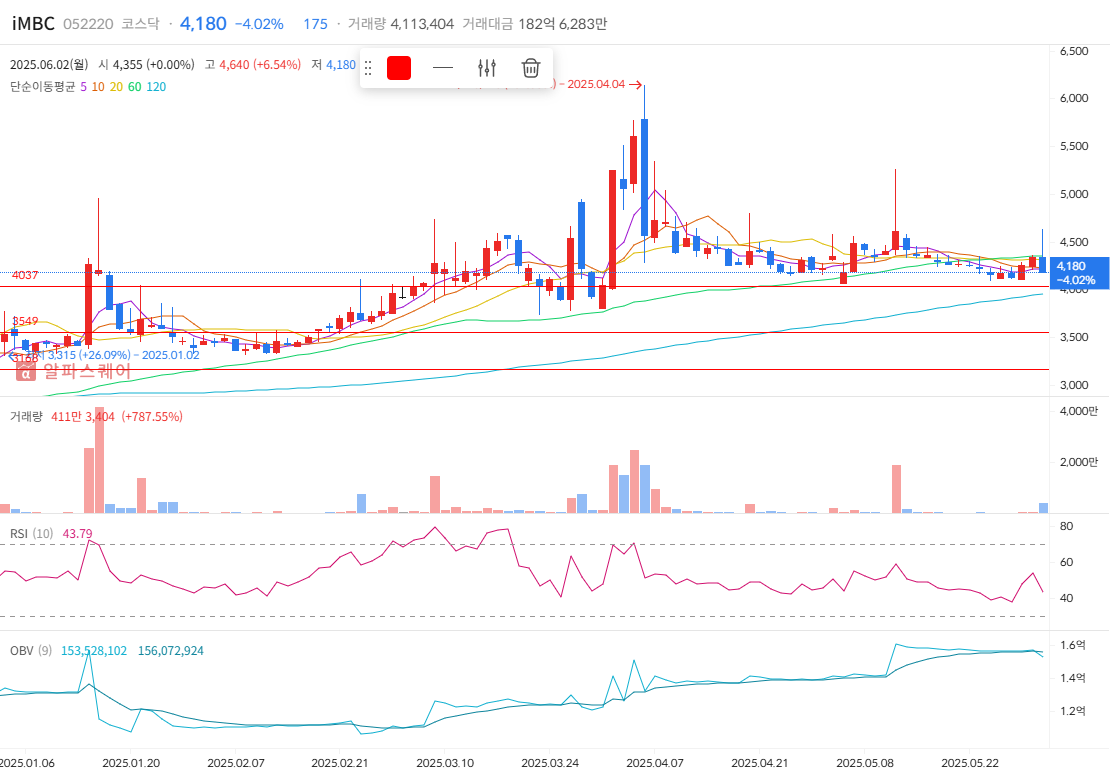Screen dimensions: 1110x778
Task: Click the 5,500 price axis label
Action: click(1074, 147)
